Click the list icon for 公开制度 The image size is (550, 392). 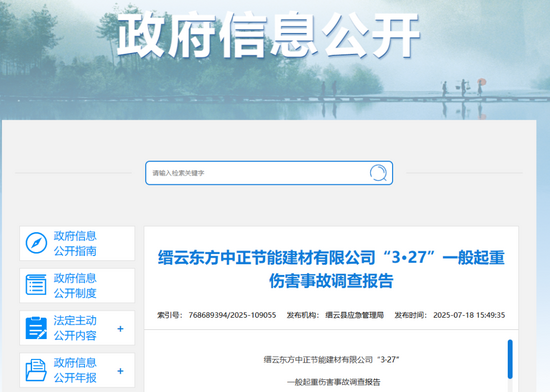(36, 285)
